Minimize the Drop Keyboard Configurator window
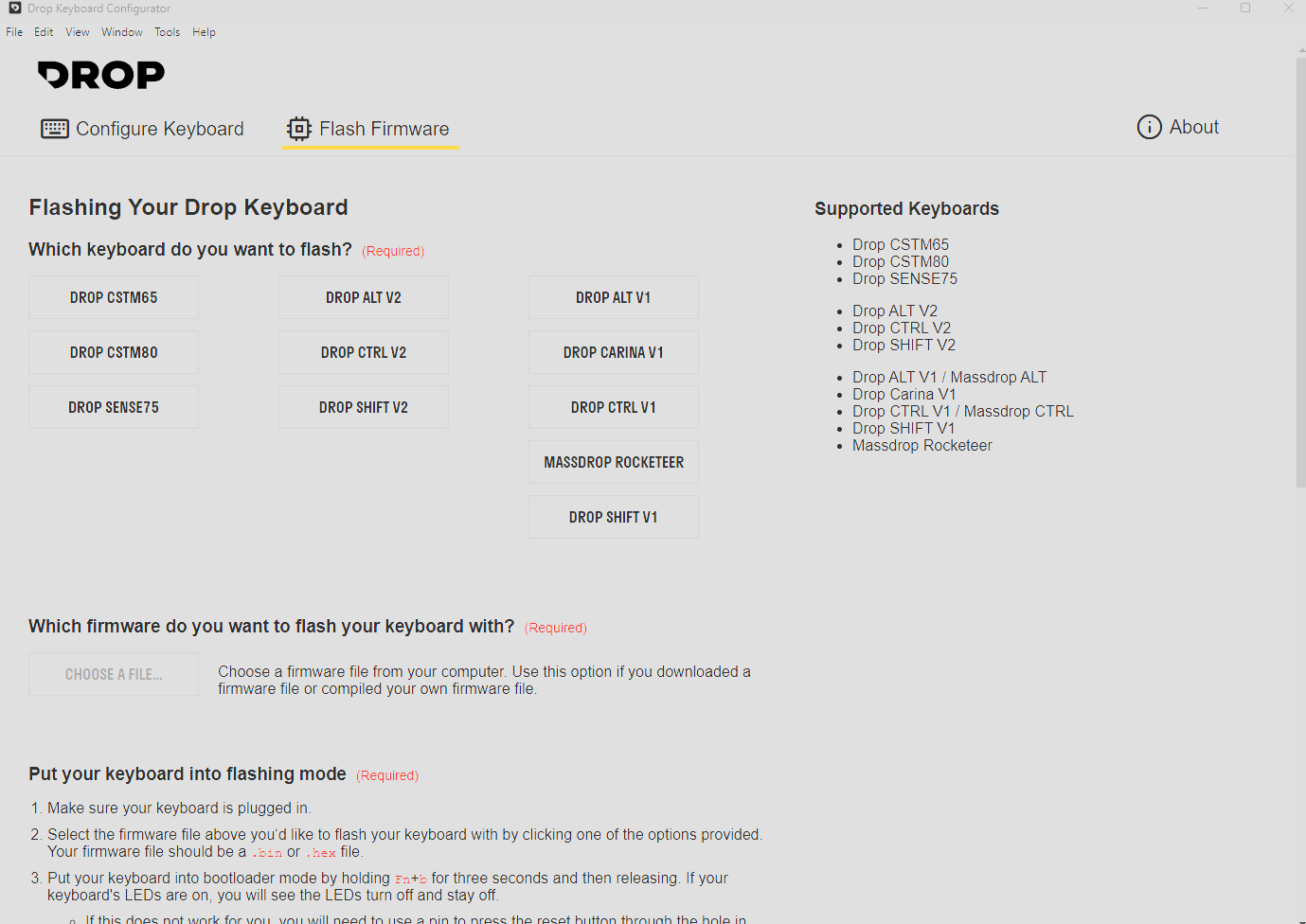Viewport: 1306px width, 924px height. click(1203, 9)
